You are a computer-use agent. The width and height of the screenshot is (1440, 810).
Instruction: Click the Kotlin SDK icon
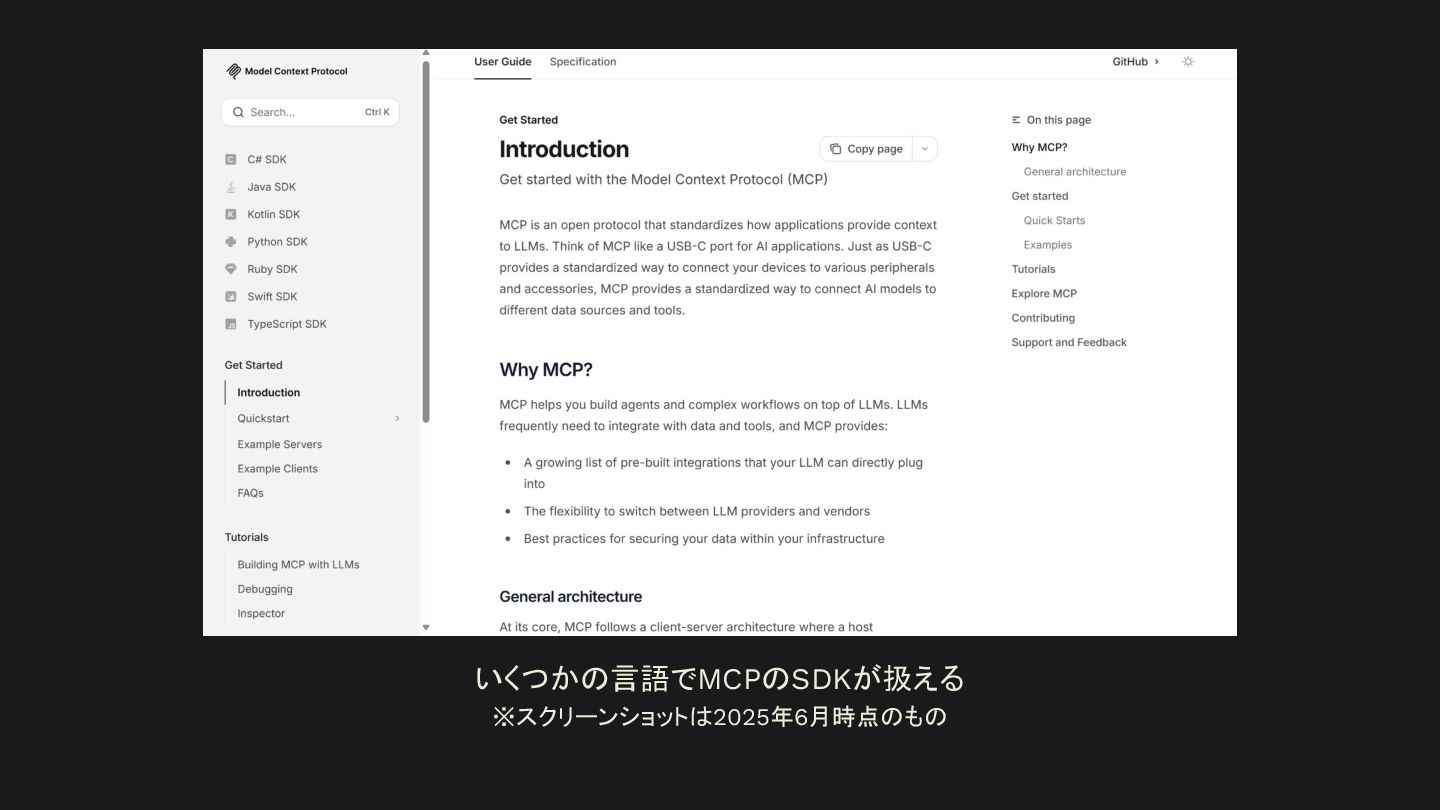tap(231, 214)
